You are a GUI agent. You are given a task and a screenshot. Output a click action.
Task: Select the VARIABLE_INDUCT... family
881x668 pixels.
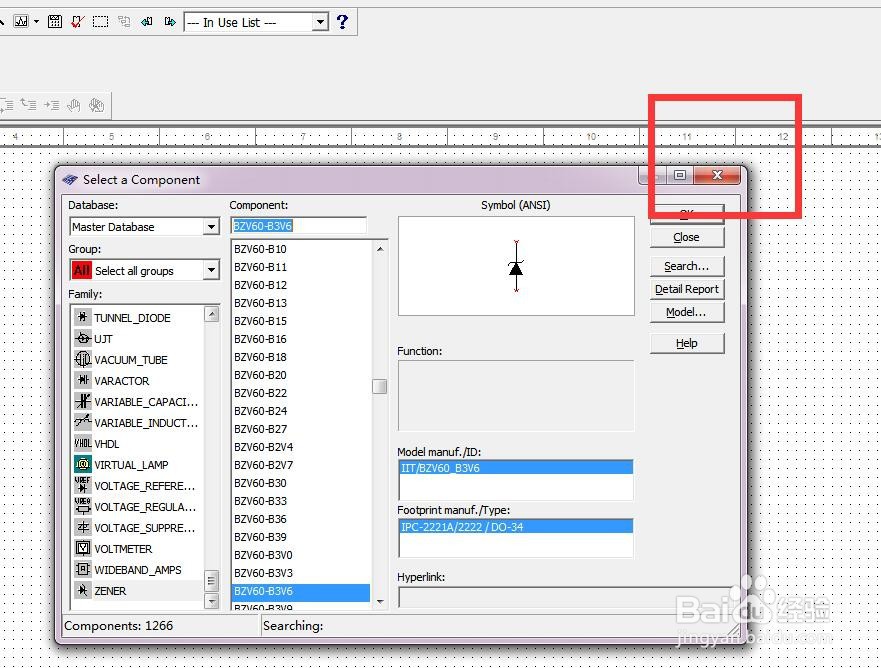[x=138, y=423]
